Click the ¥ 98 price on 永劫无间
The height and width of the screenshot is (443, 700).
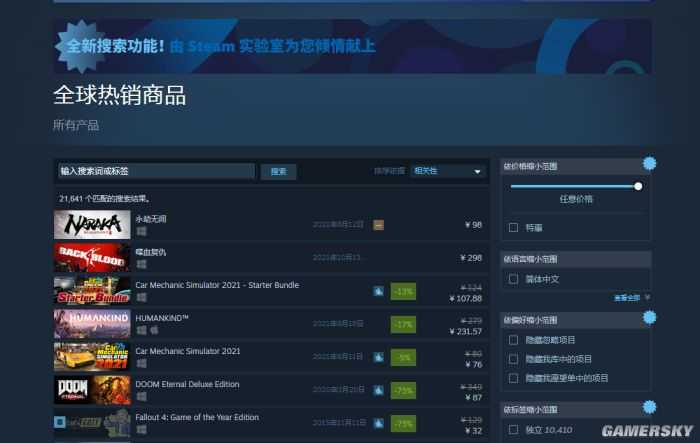[473, 225]
